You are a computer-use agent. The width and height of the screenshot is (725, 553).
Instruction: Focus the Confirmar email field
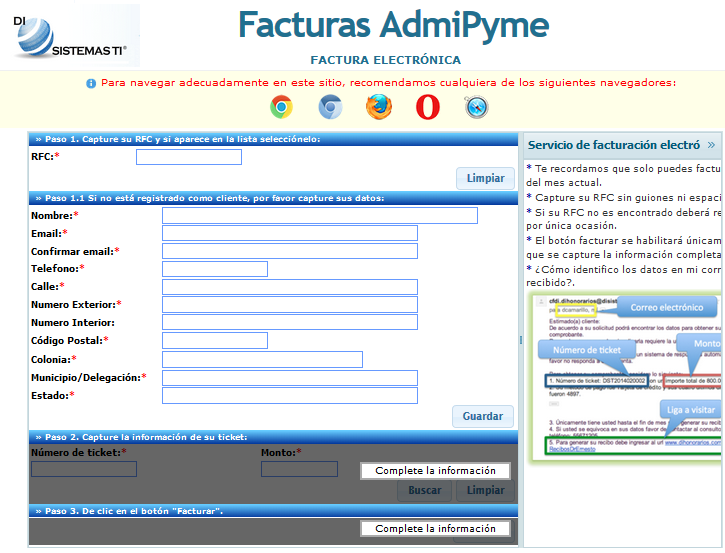(290, 251)
